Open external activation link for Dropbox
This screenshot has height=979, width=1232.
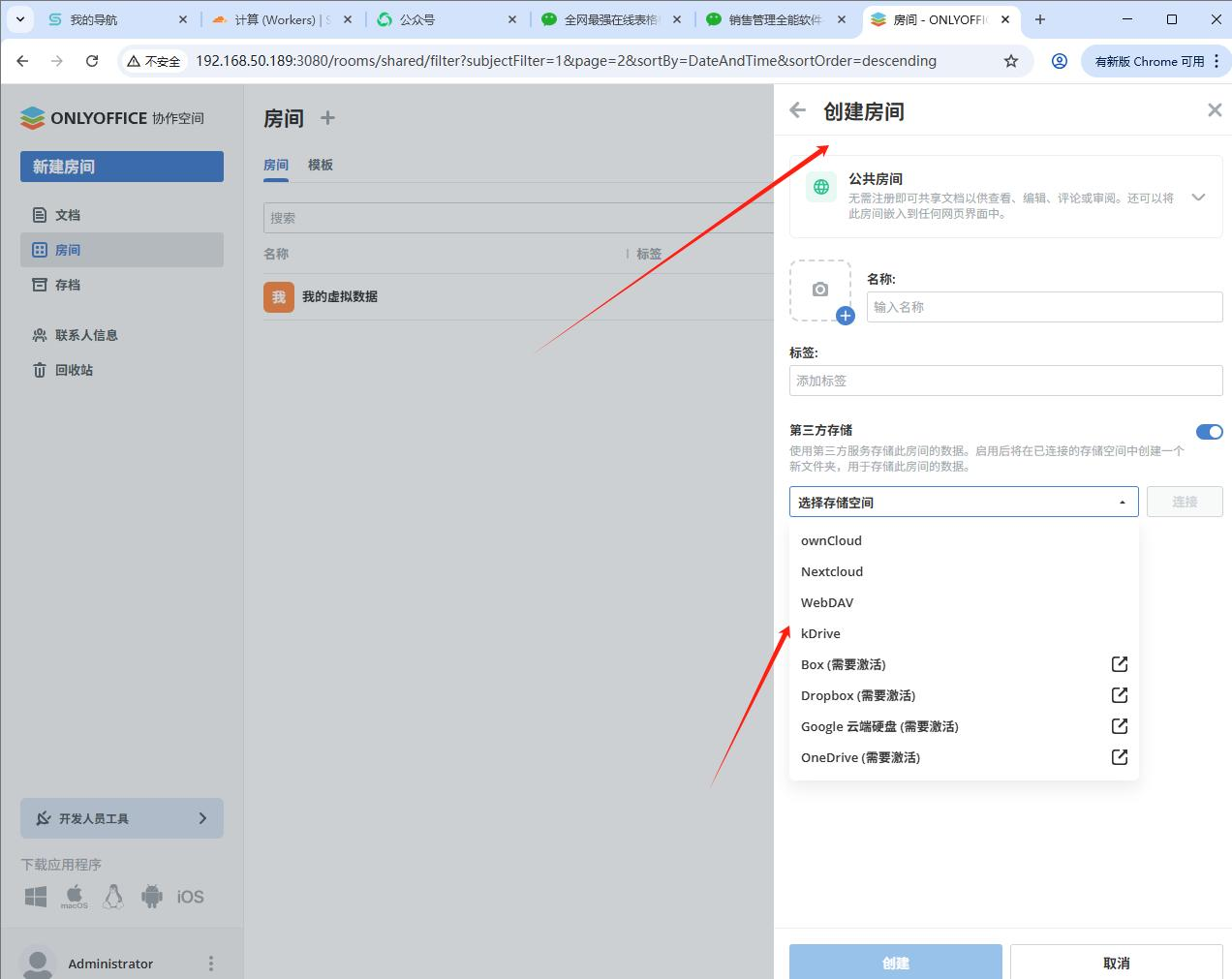pyautogui.click(x=1120, y=695)
